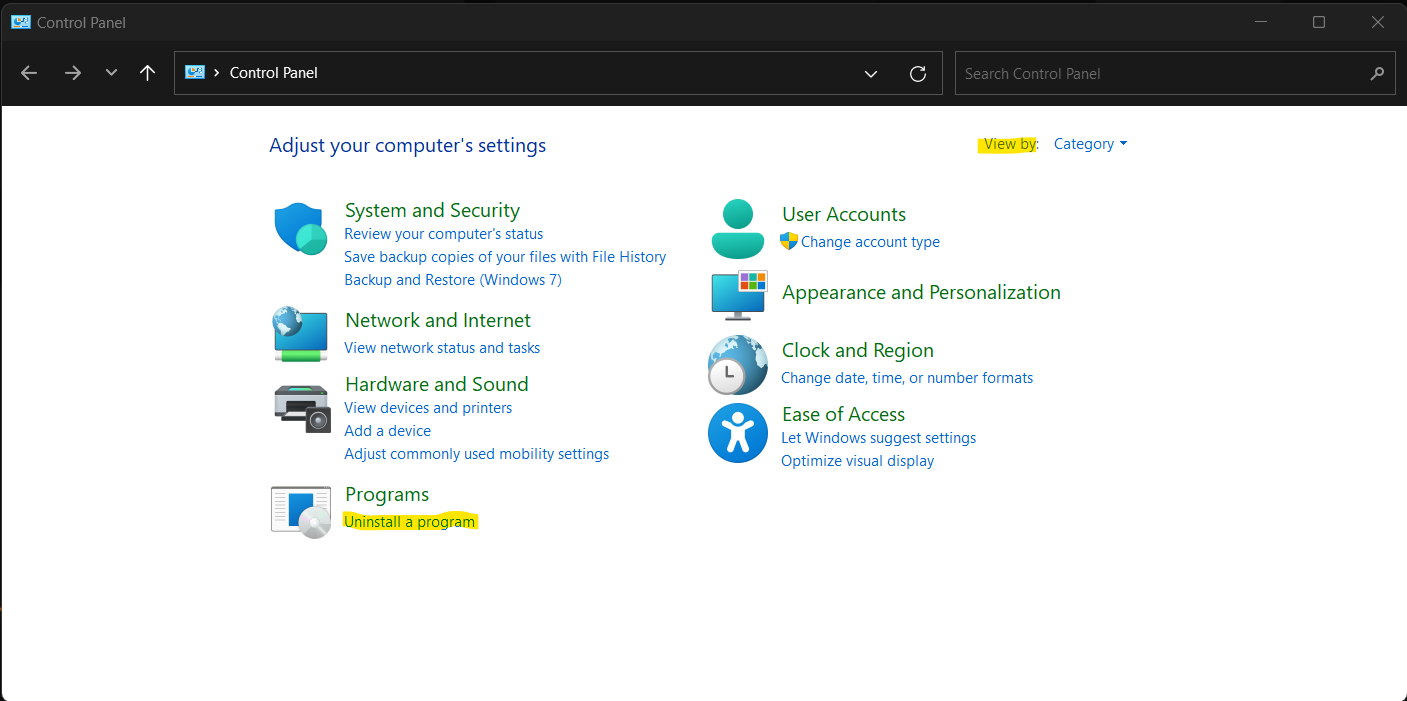Open the View by Category dropdown
This screenshot has width=1407, height=701.
coord(1090,144)
